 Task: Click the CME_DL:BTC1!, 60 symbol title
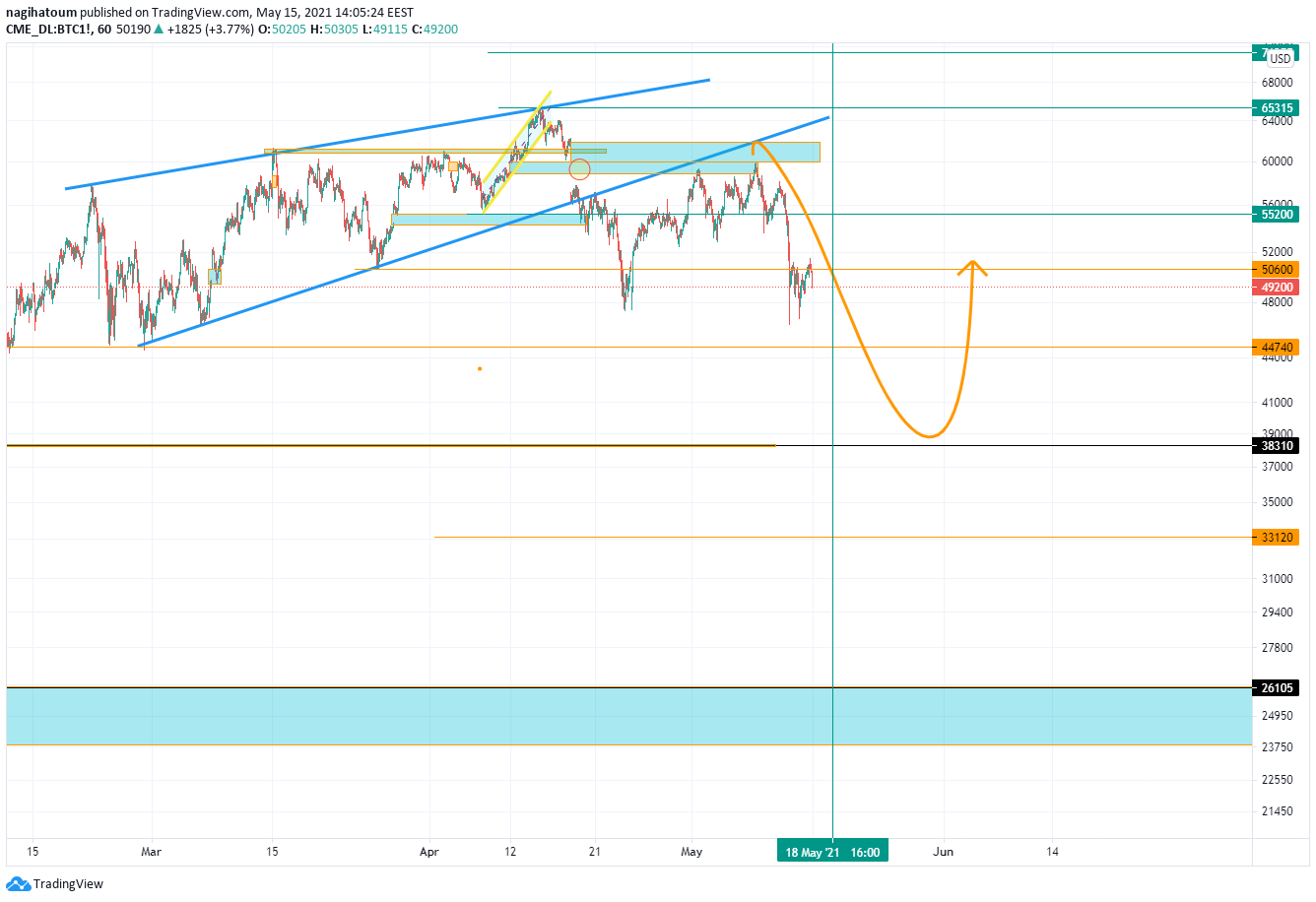click(x=58, y=30)
